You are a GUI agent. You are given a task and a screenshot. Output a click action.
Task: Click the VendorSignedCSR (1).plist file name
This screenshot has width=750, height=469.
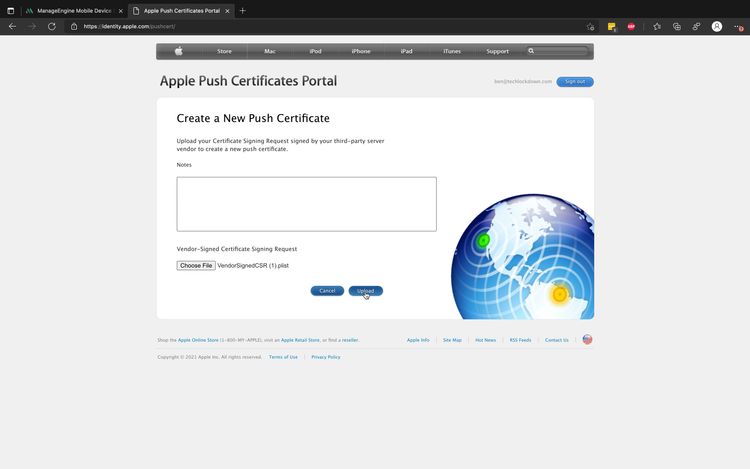[253, 265]
